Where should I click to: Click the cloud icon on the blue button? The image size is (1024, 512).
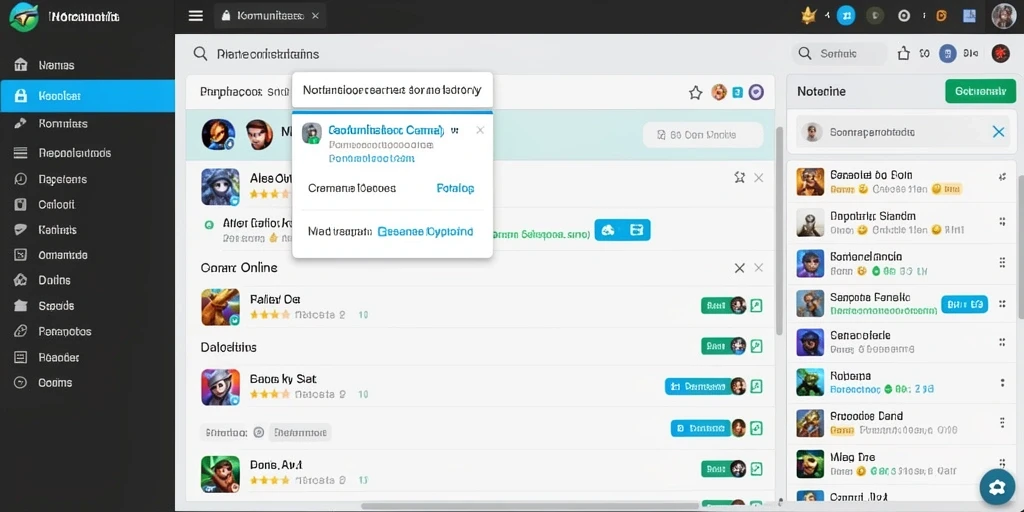[608, 230]
